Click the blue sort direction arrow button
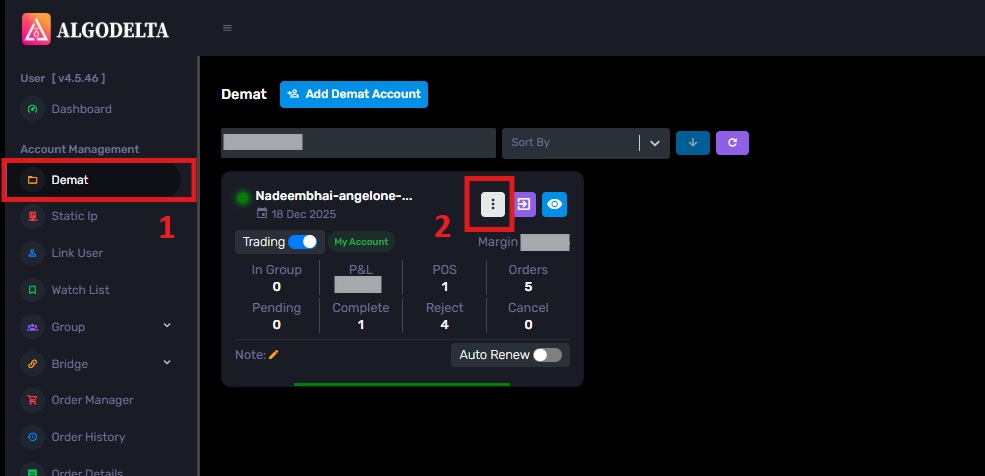Screen dimensions: 985x476 (x=692, y=143)
